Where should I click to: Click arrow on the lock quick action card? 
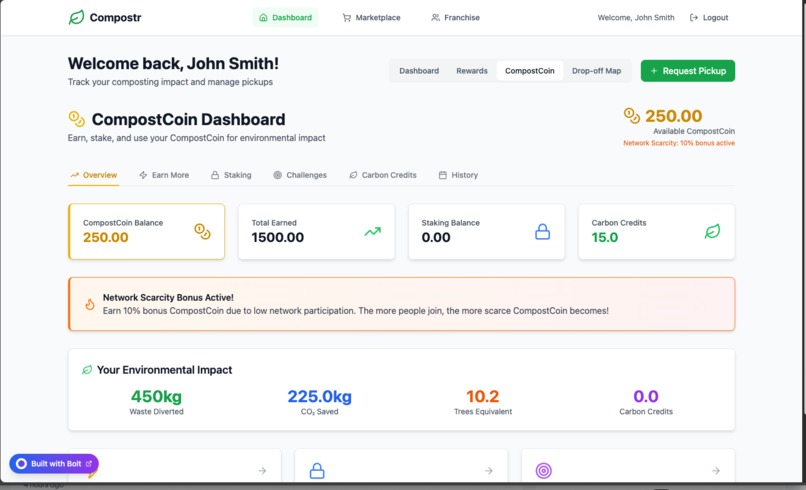(x=489, y=470)
